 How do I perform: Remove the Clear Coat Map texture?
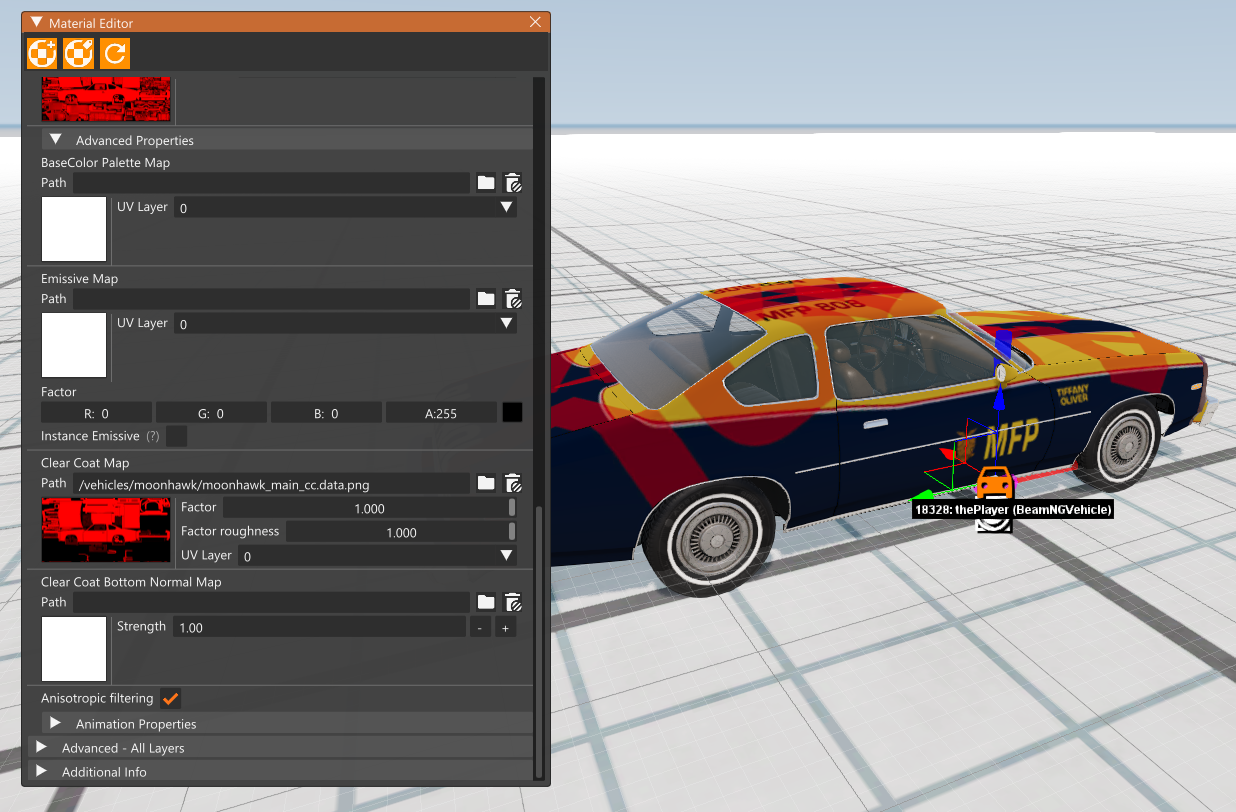coord(512,483)
